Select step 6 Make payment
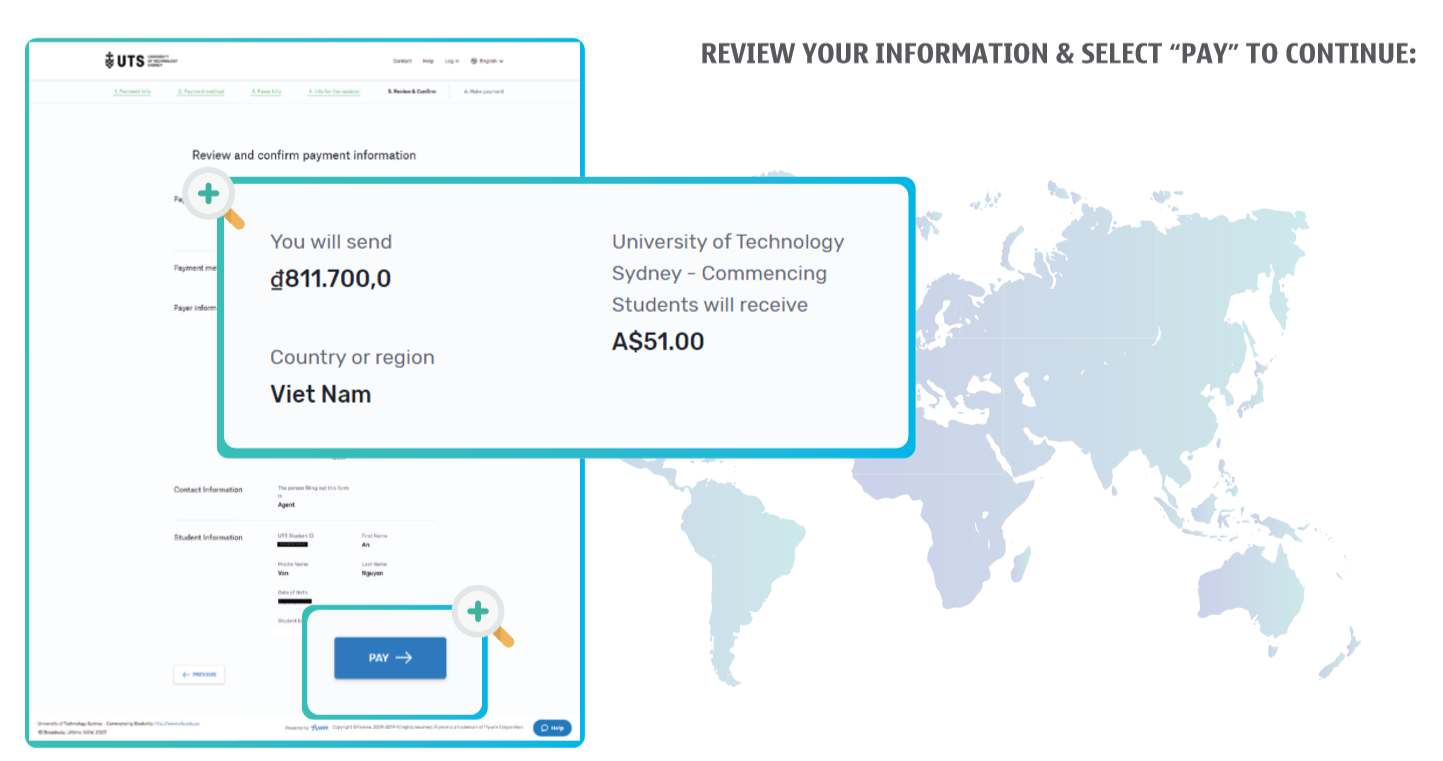The image size is (1443, 761). tap(484, 91)
